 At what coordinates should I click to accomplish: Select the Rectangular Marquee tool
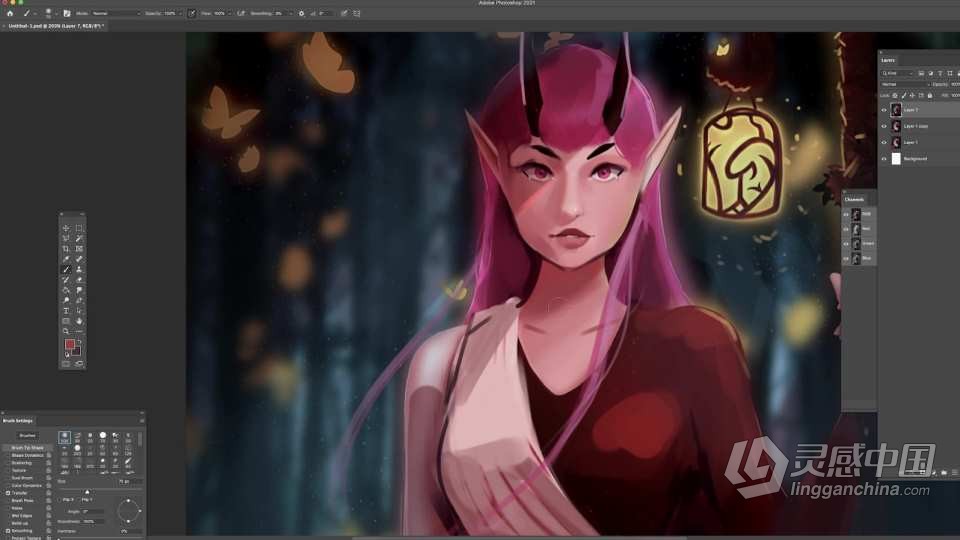pos(79,228)
